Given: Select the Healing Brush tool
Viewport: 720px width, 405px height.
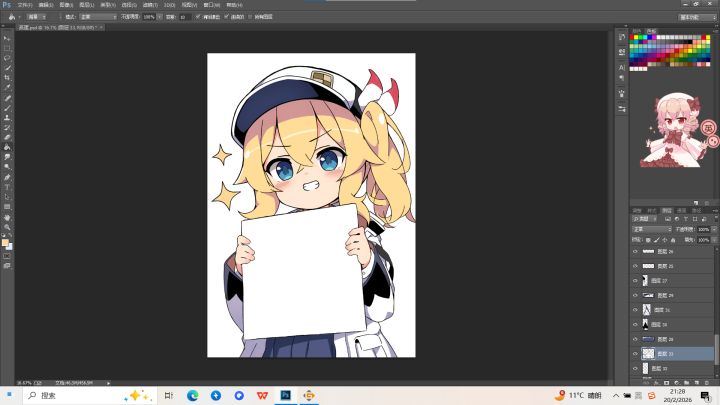Looking at the screenshot, I should coord(7,98).
